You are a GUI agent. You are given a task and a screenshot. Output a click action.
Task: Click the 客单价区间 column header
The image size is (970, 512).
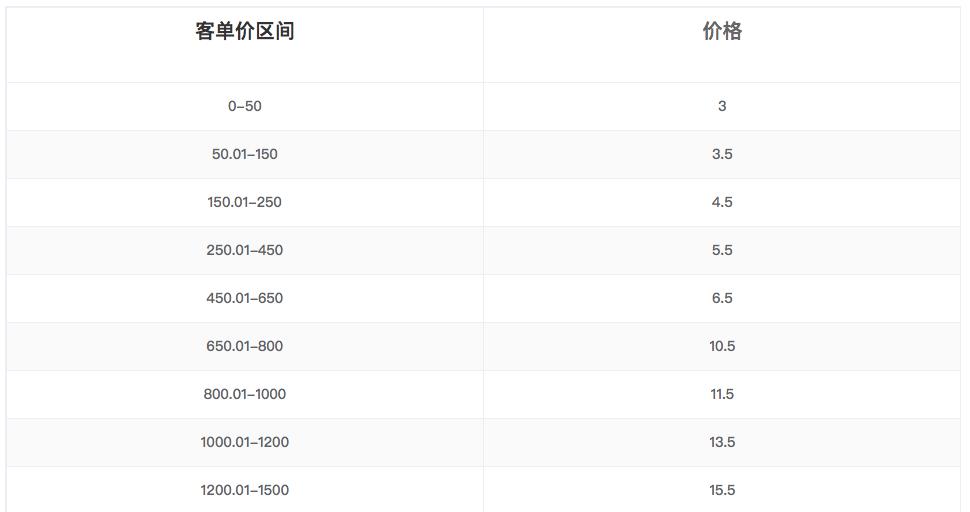point(245,31)
